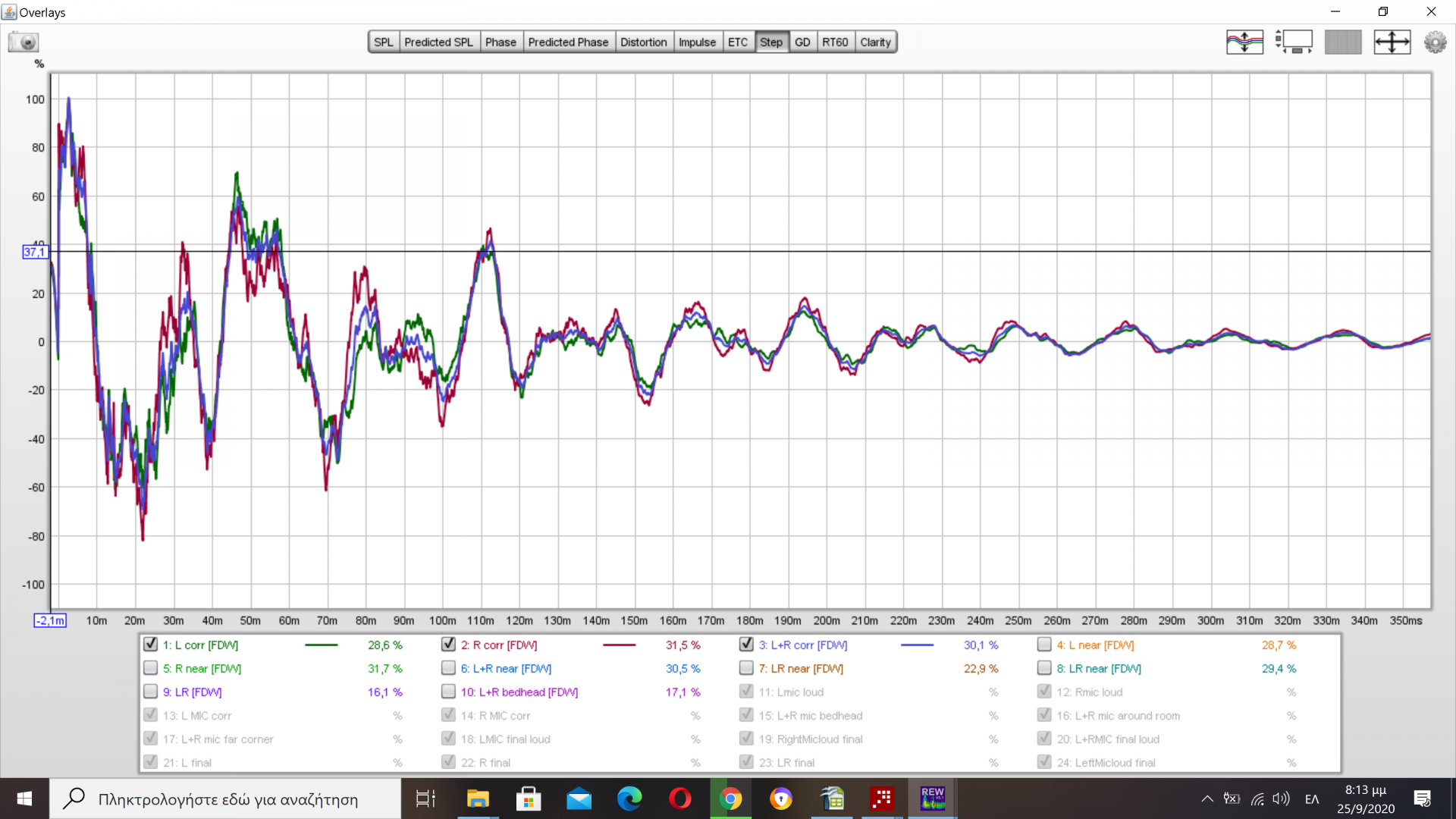Click the 16,1 % value for LR [FDW]
Viewport: 1456px width, 819px height.
(385, 692)
